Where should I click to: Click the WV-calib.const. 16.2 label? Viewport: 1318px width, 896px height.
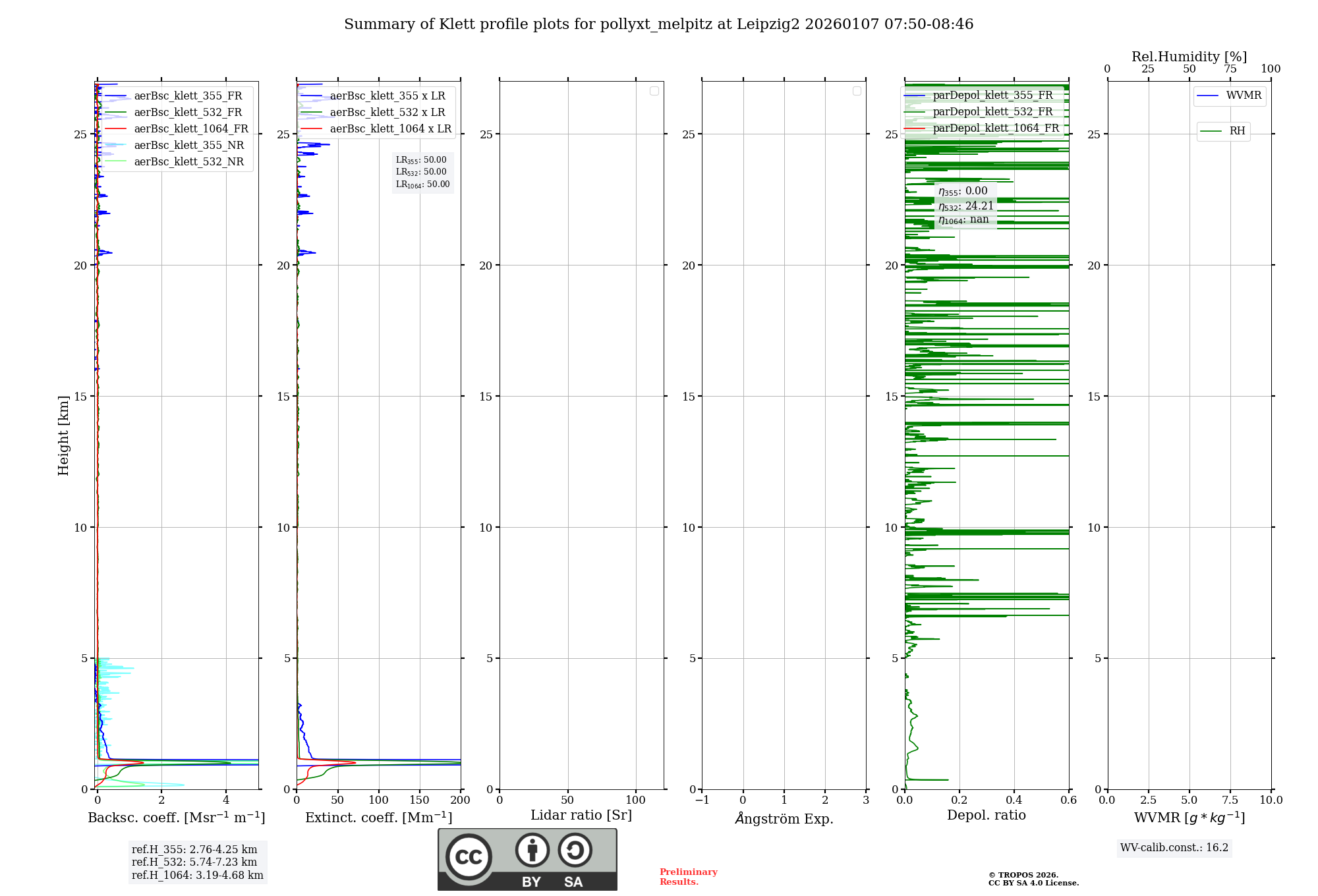(x=1174, y=847)
